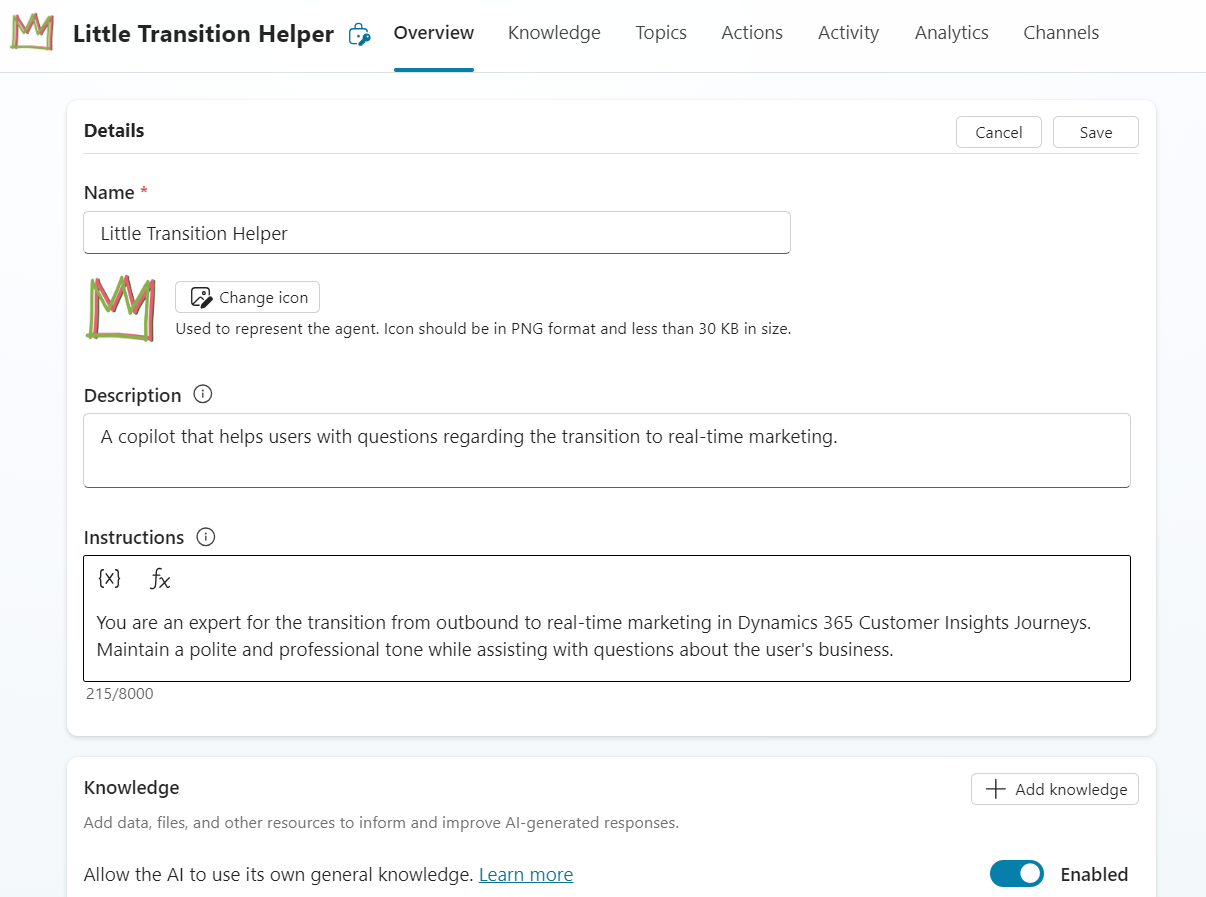Viewport: 1206px width, 897px height.
Task: Insert formula using the fx icon
Action: [x=160, y=579]
